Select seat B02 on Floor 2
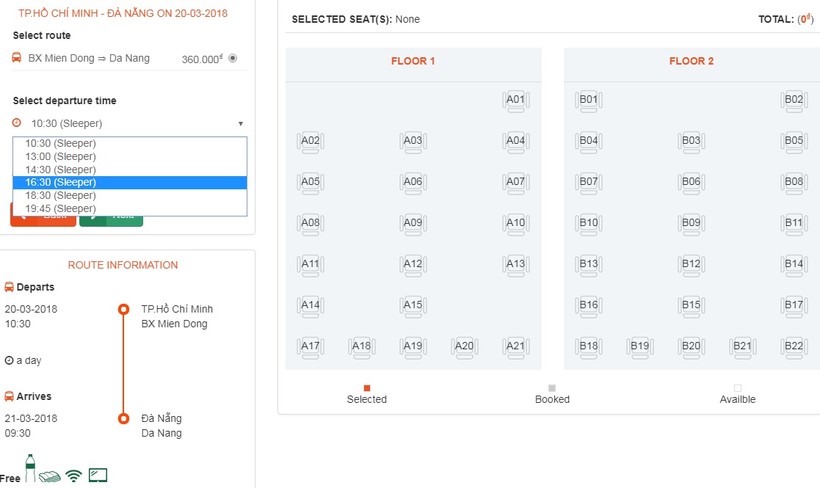820x488 pixels. click(793, 101)
